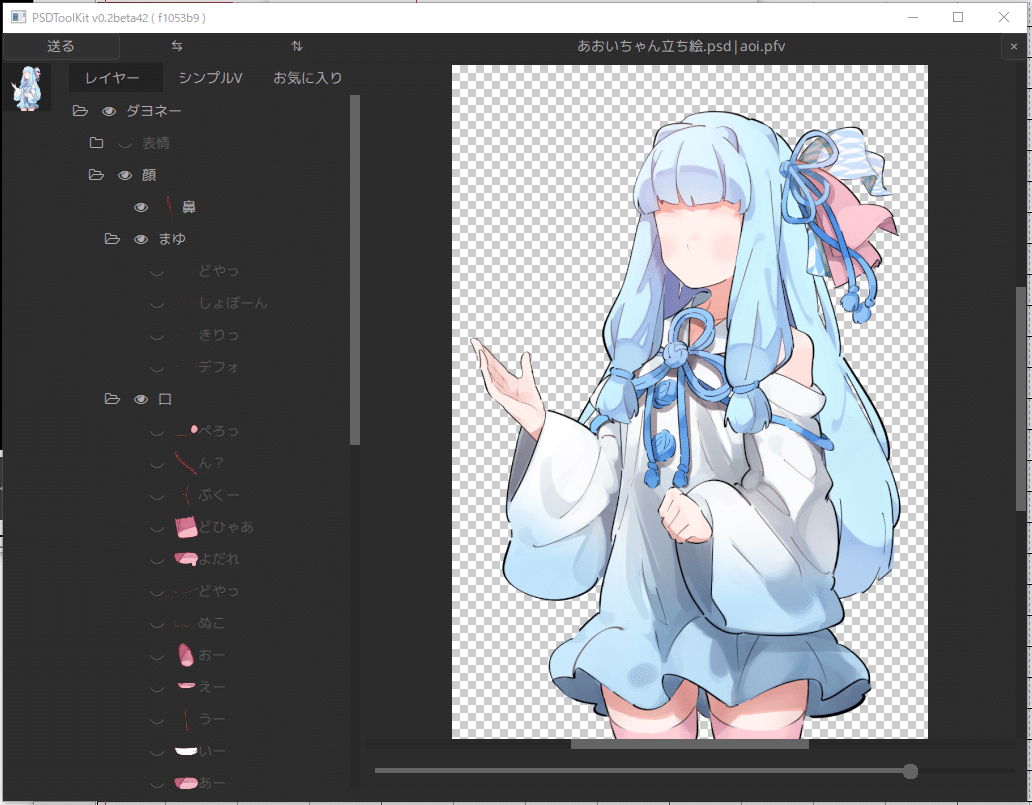Screen dimensions: 1032x805
Task: Show the デフォ eyebrow layer
Action: pyautogui.click(x=157, y=367)
